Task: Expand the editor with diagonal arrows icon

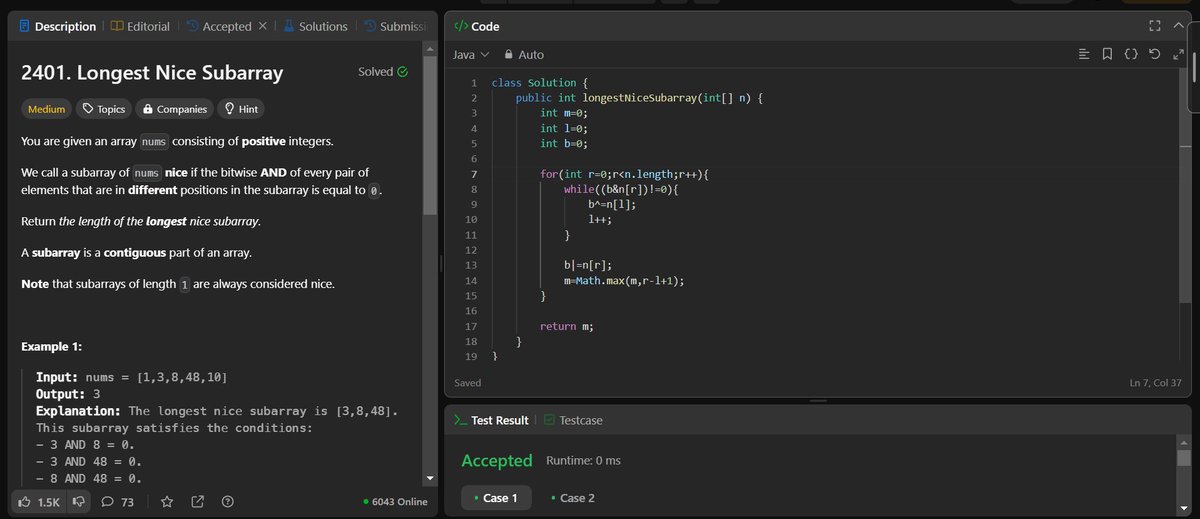Action: 1177,54
